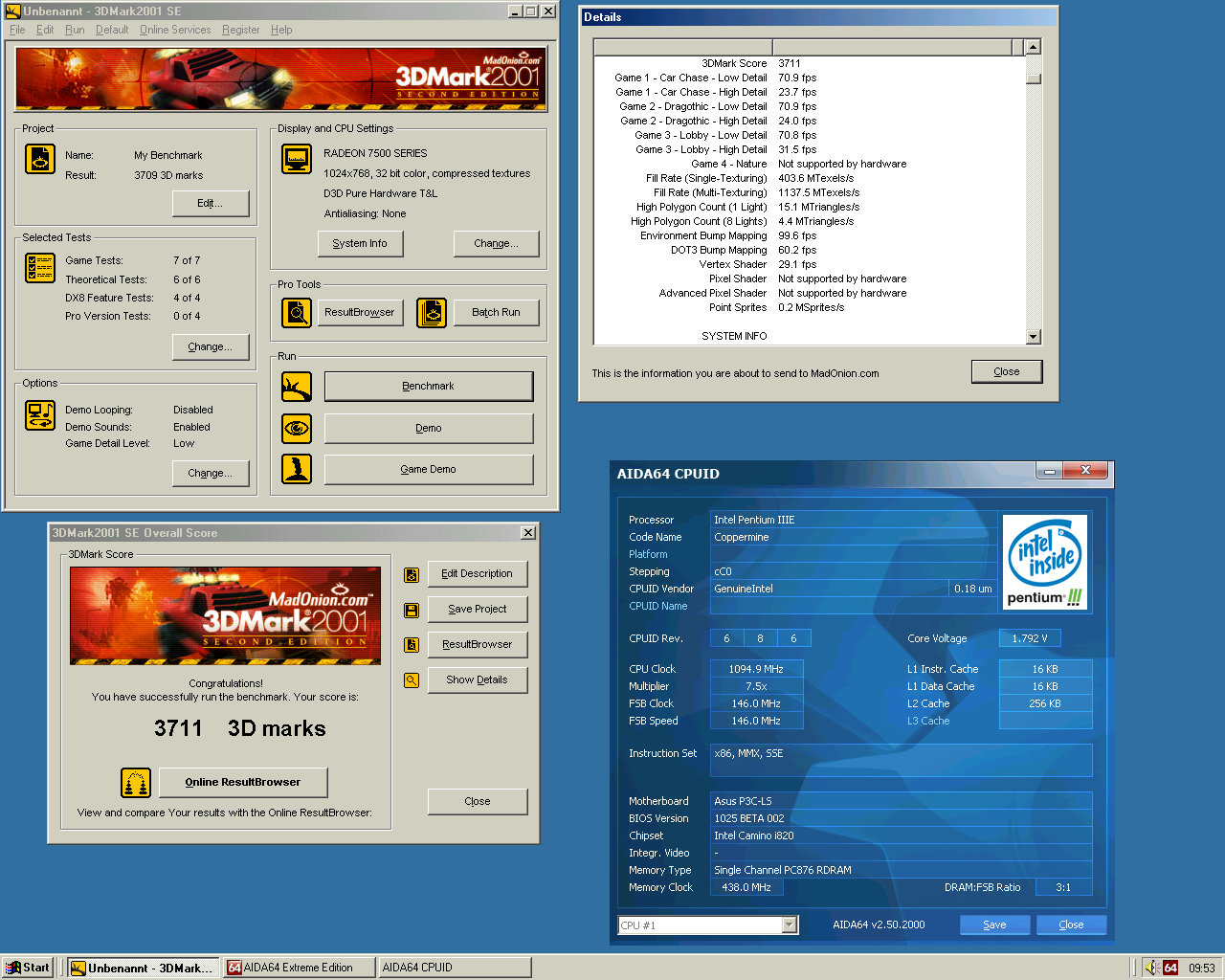1225x980 pixels.
Task: Click Close button in AIDA64 CPUID
Action: click(x=1072, y=924)
